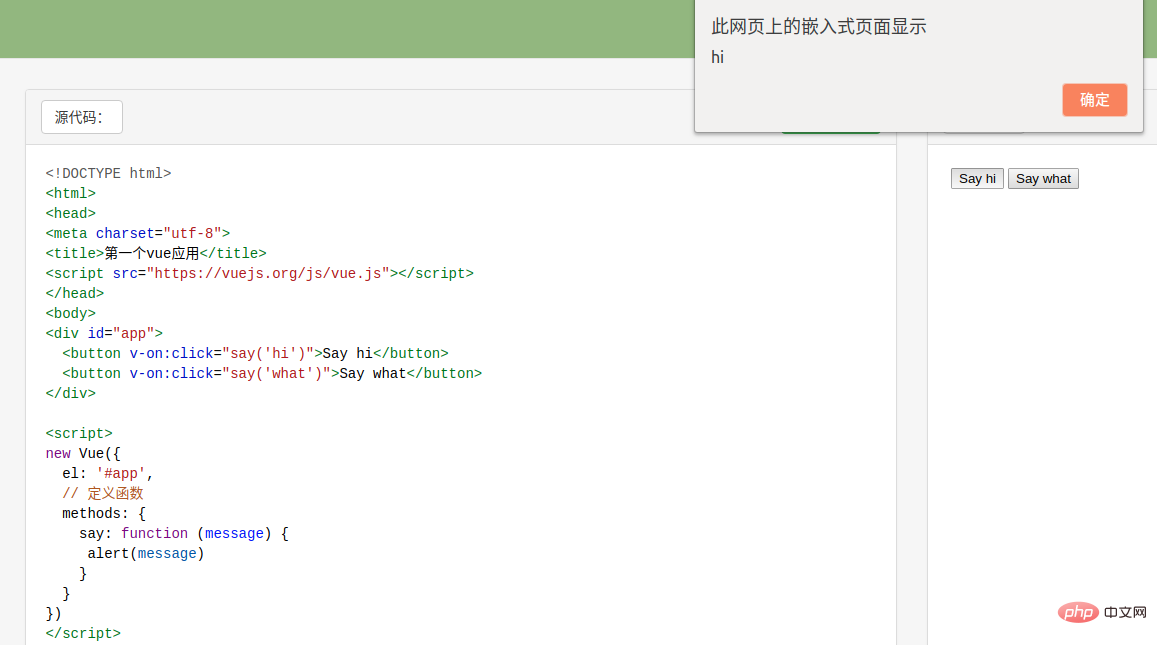The height and width of the screenshot is (645, 1157).
Task: Click the div id="app" opening tag
Action: coord(103,333)
